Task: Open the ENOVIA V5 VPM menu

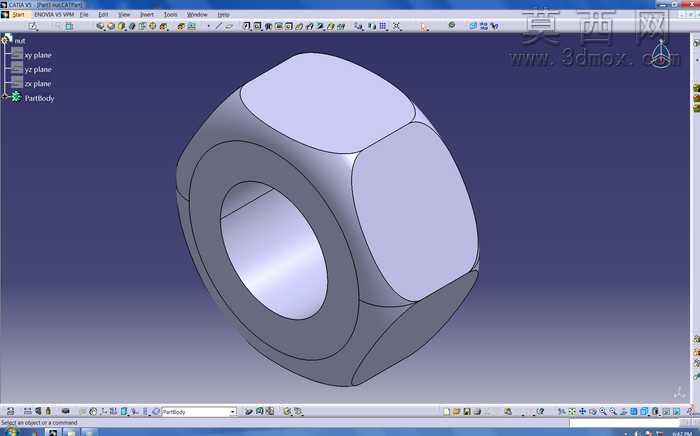Action: pyautogui.click(x=54, y=14)
